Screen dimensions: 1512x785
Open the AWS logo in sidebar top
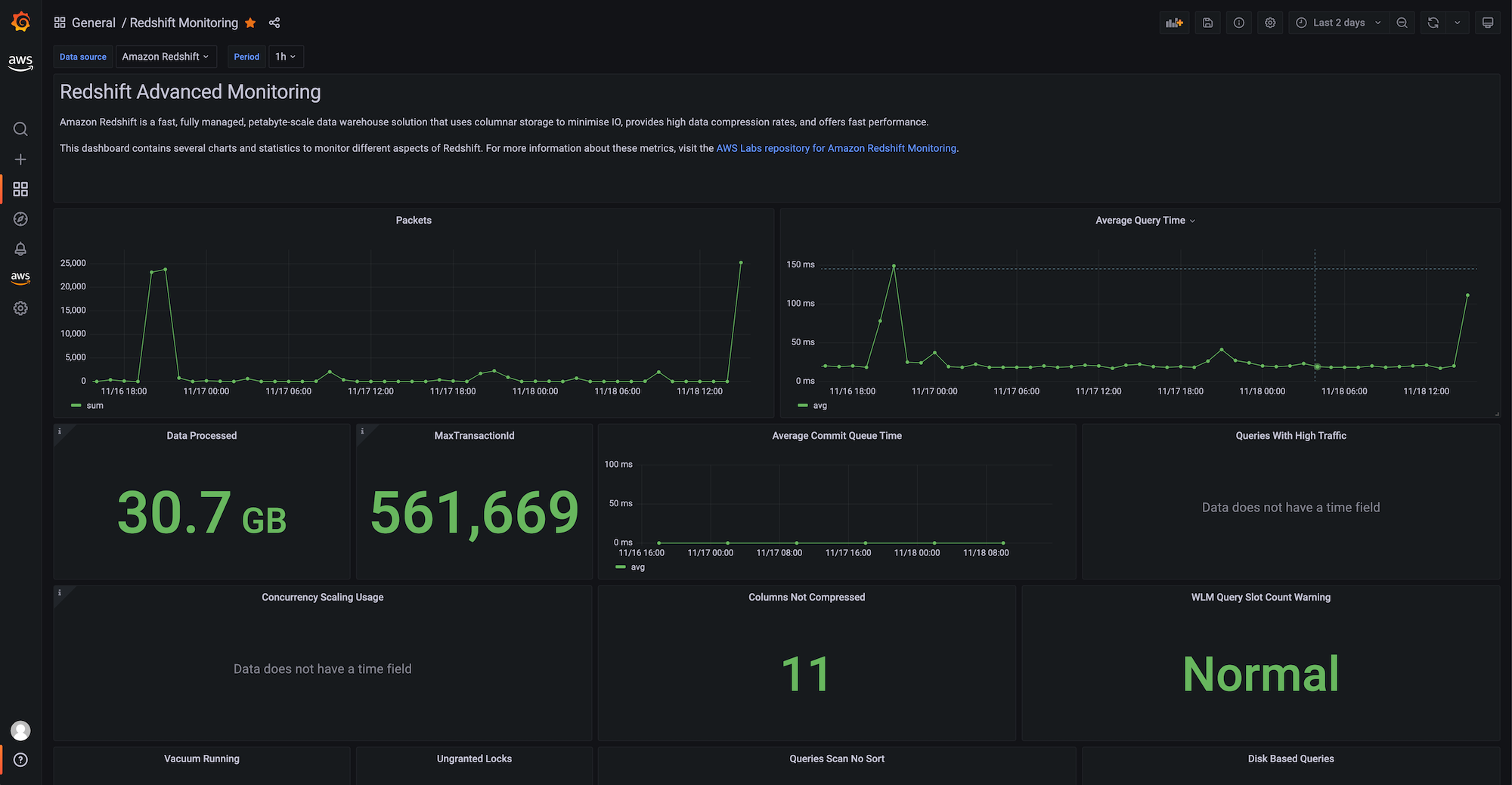coord(20,63)
